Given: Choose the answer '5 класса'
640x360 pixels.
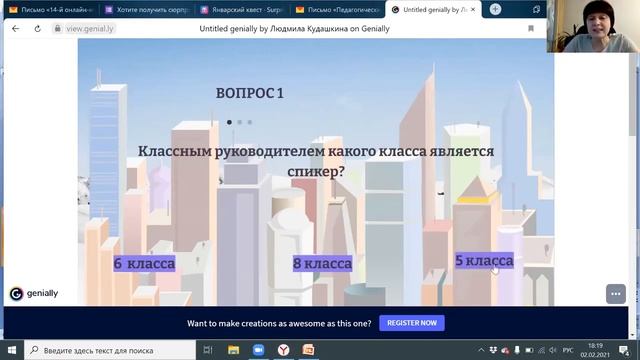Looking at the screenshot, I should click(x=484, y=260).
